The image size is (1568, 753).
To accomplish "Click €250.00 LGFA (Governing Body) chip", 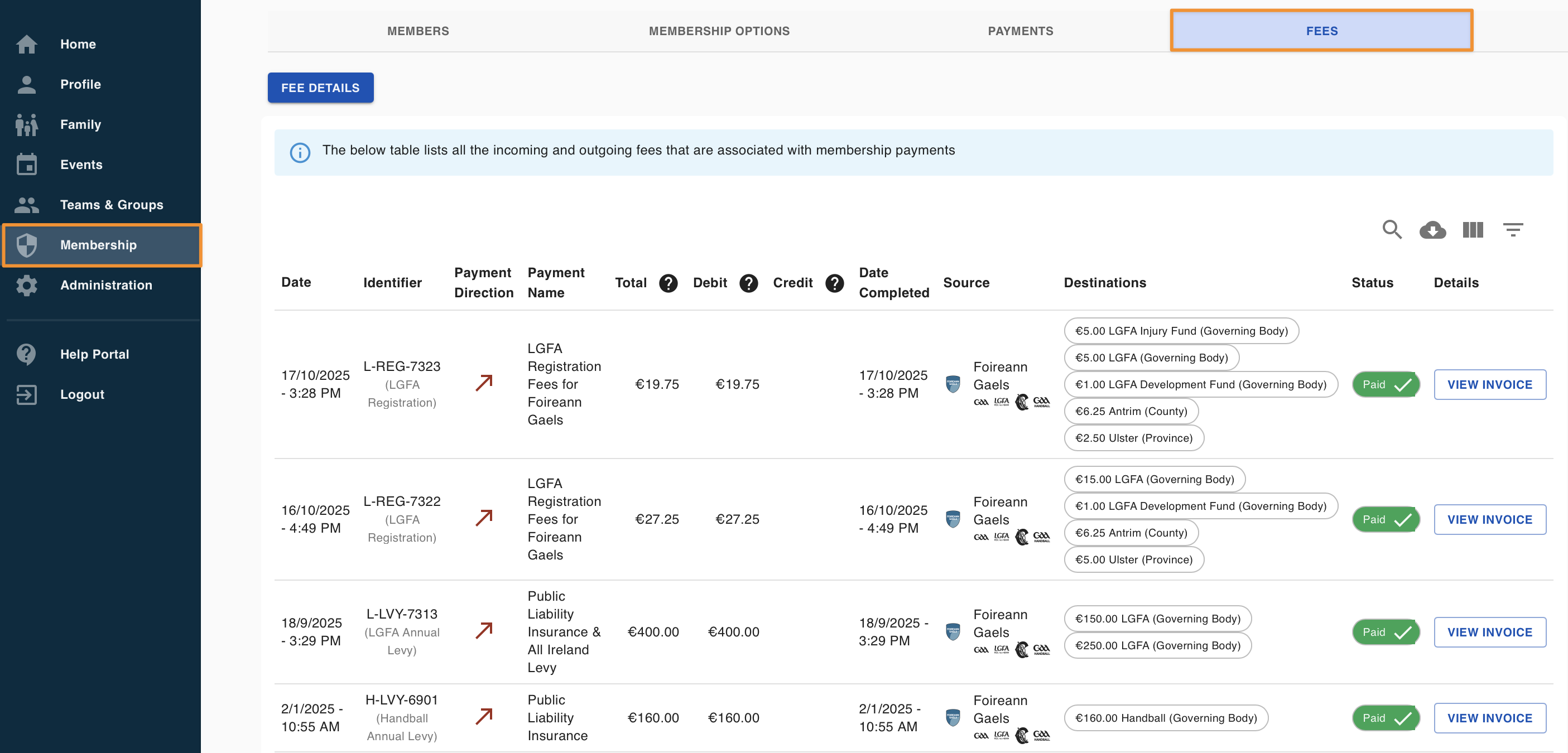I will point(1157,645).
